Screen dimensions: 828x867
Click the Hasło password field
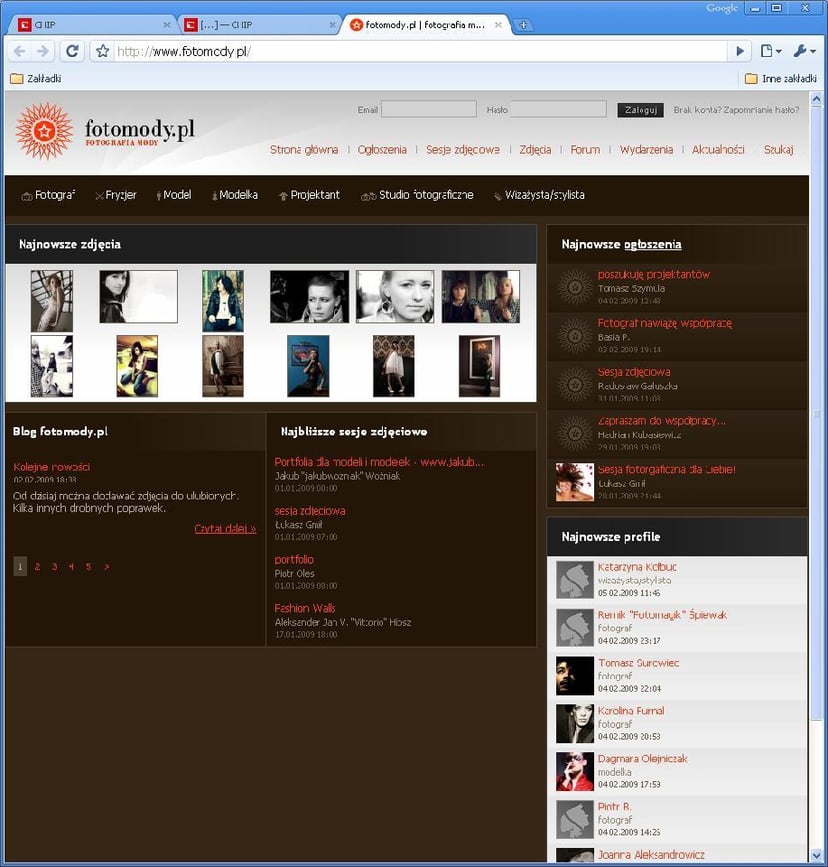point(558,110)
